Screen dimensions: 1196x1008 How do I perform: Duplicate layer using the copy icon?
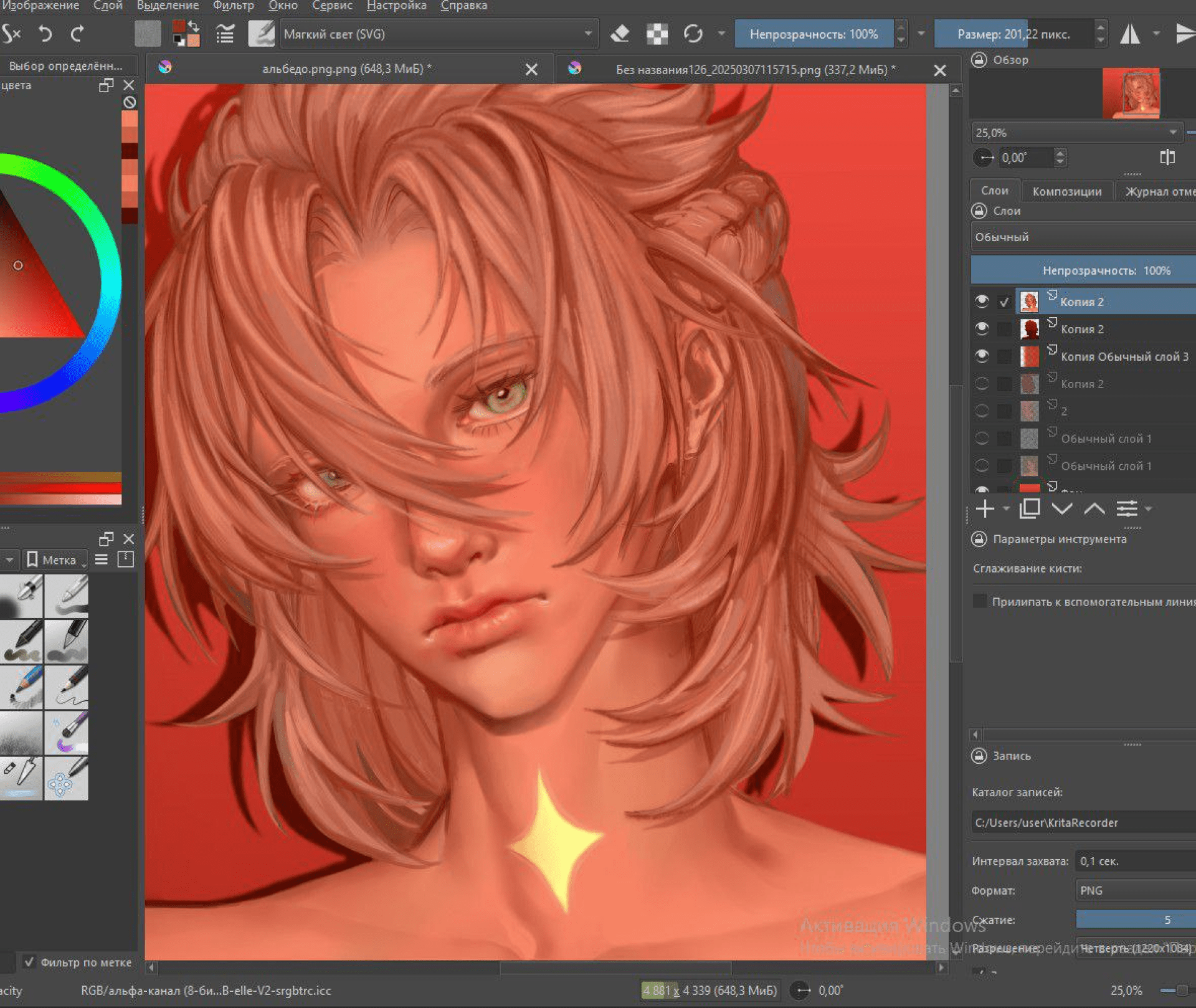(x=1029, y=509)
